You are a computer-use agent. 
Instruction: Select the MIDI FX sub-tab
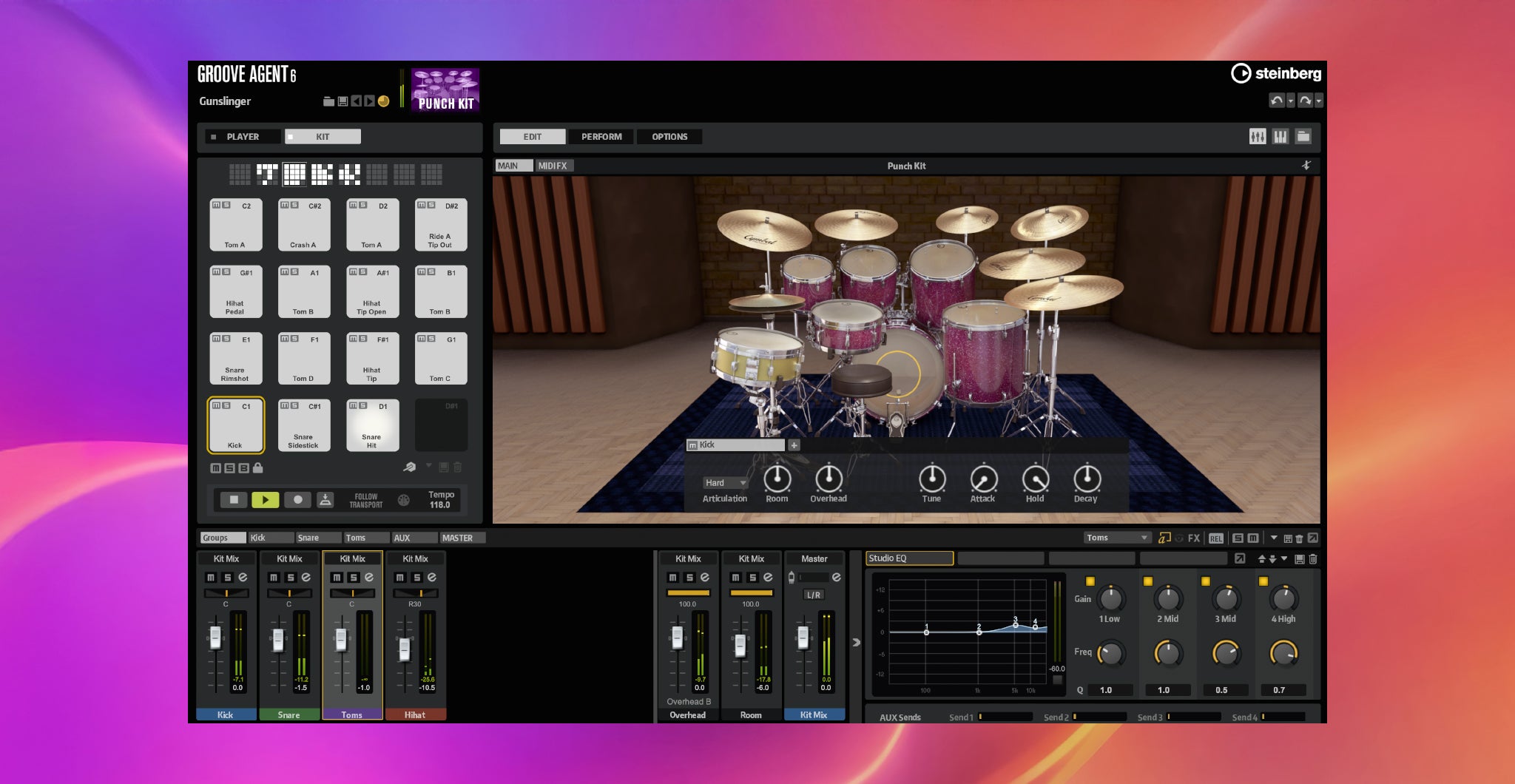pyautogui.click(x=553, y=166)
